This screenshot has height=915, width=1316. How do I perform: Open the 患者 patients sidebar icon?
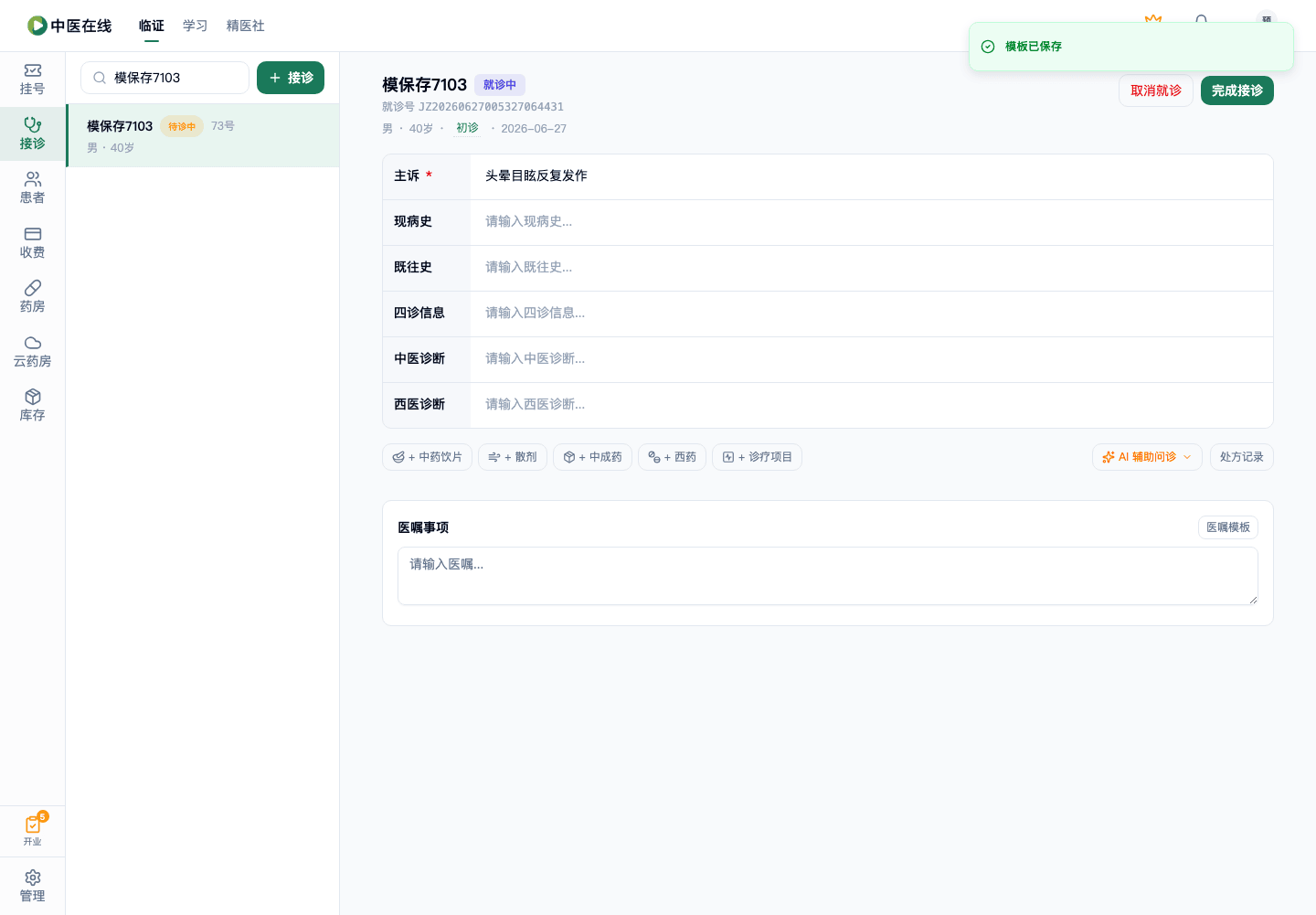33,179
